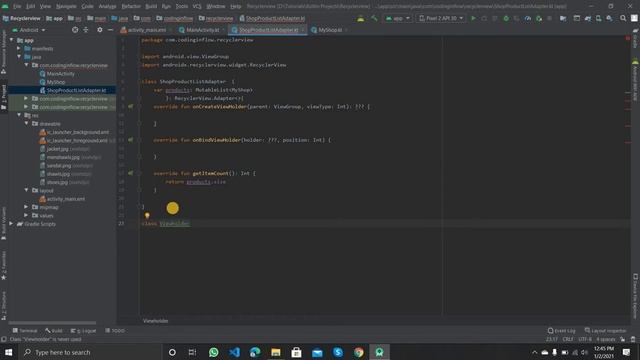Viewport: 640px width, 360px height.
Task: Collapse the java folder node
Action: [19, 57]
